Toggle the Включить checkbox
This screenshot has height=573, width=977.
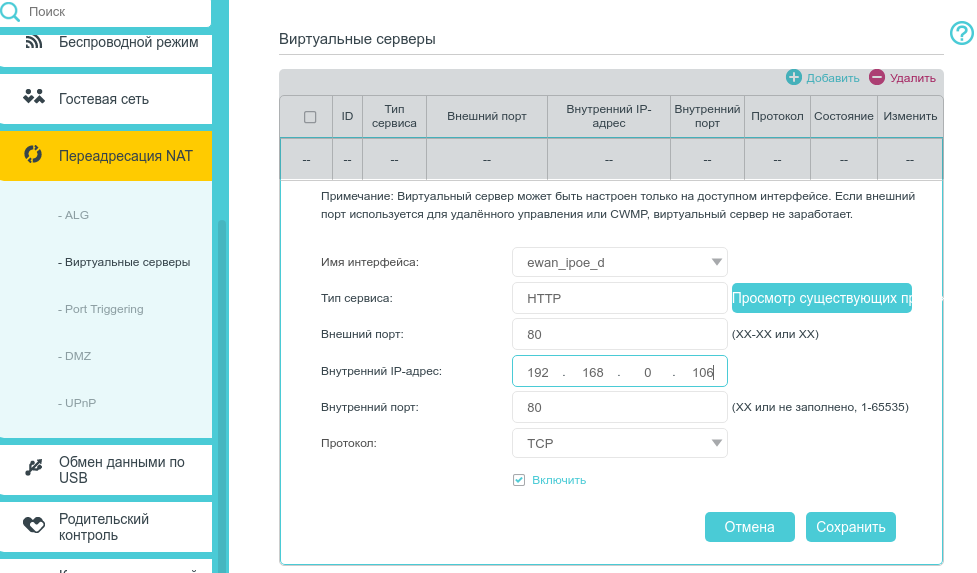click(x=519, y=480)
